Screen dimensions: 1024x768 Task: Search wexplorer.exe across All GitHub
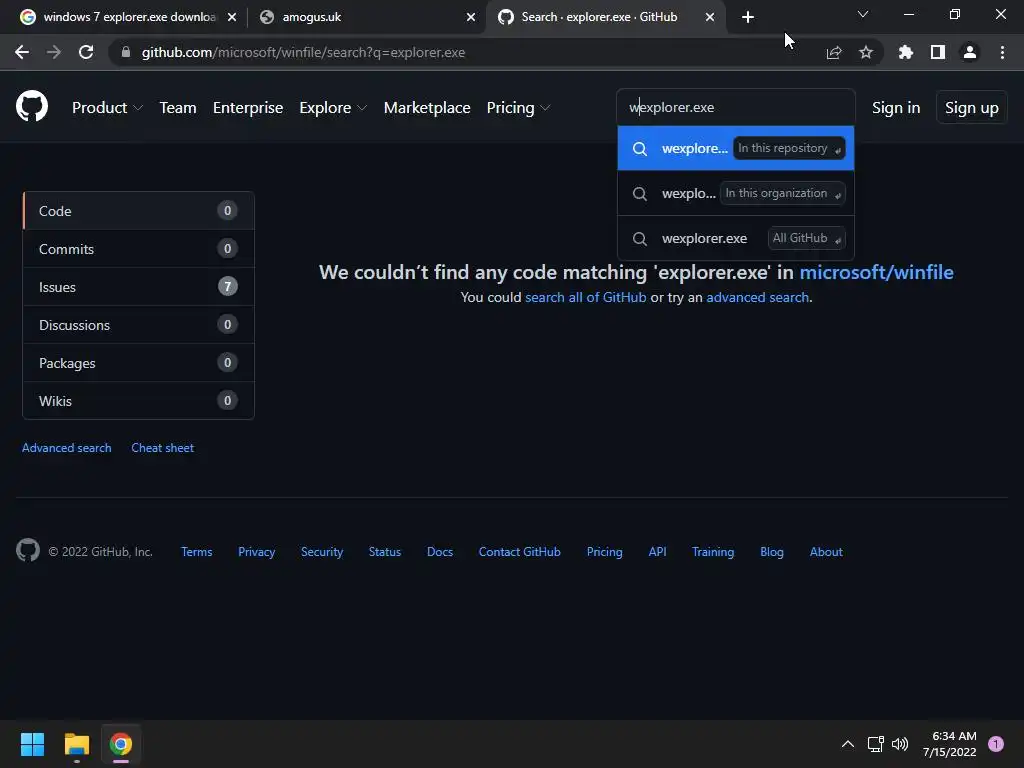736,238
